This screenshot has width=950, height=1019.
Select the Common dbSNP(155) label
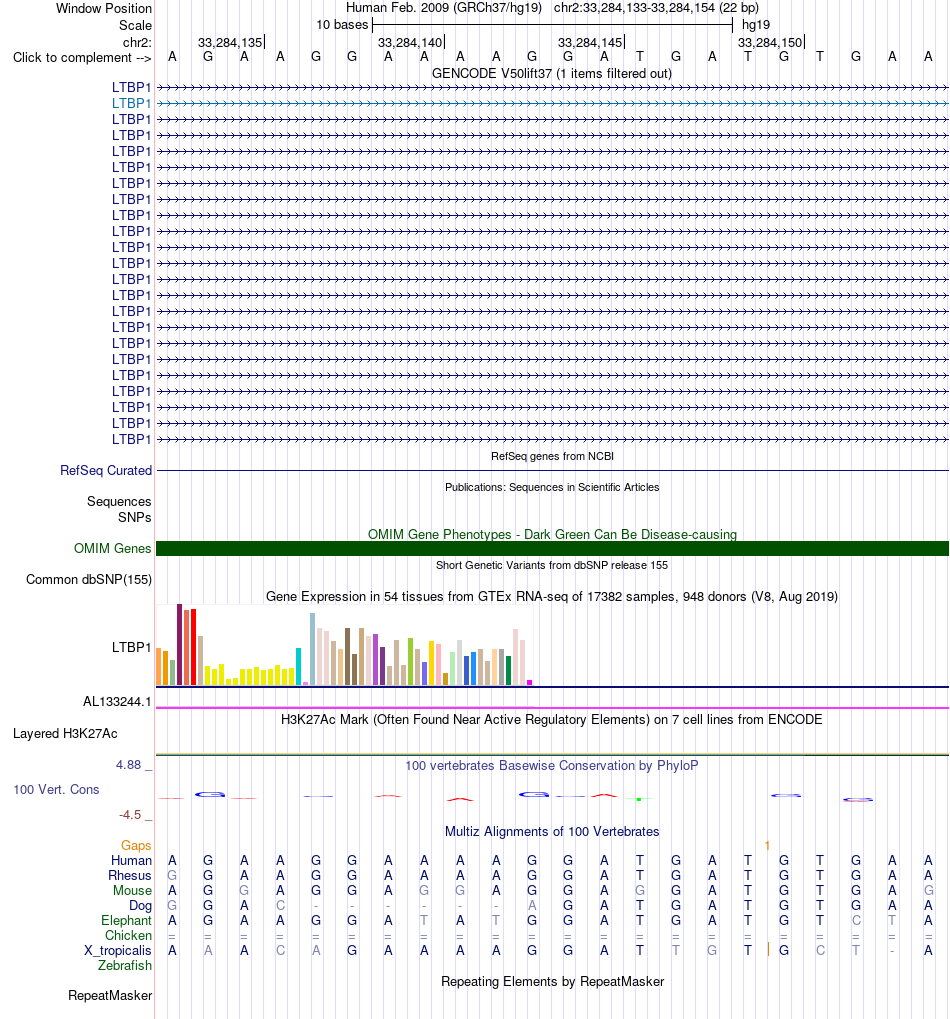point(89,580)
